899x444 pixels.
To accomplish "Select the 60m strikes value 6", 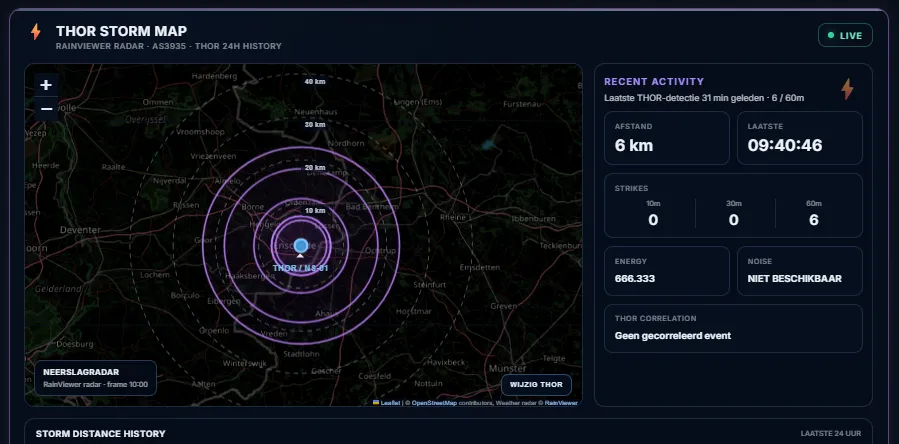I will click(x=814, y=220).
